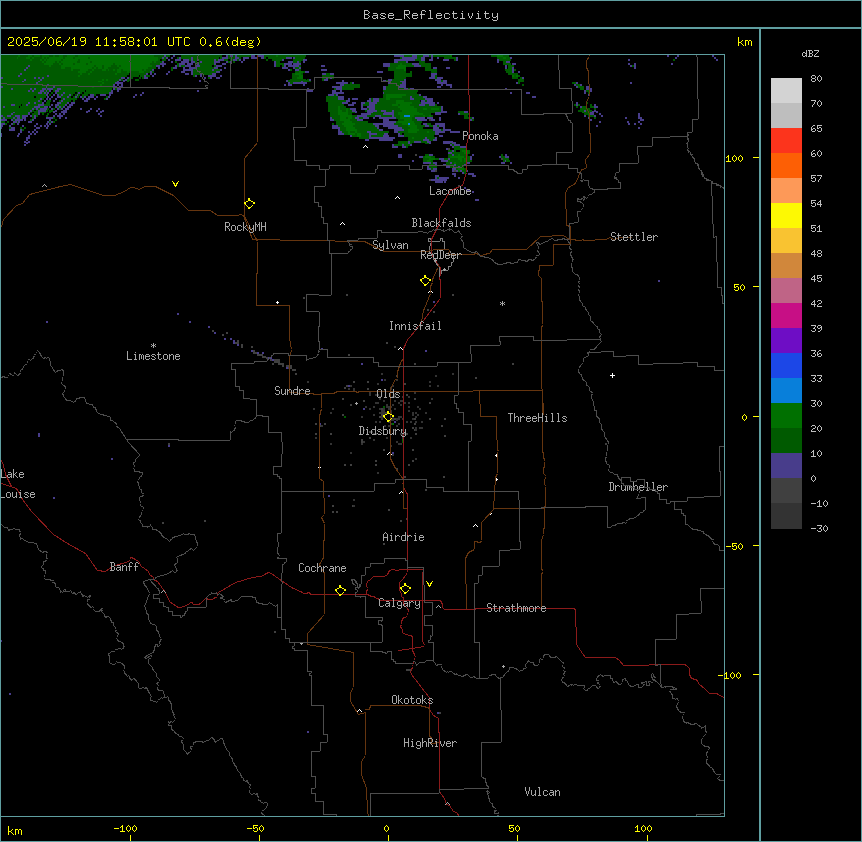Click the yellow diamond marker above the Calgary label
This screenshot has height=842, width=862.
tap(405, 589)
